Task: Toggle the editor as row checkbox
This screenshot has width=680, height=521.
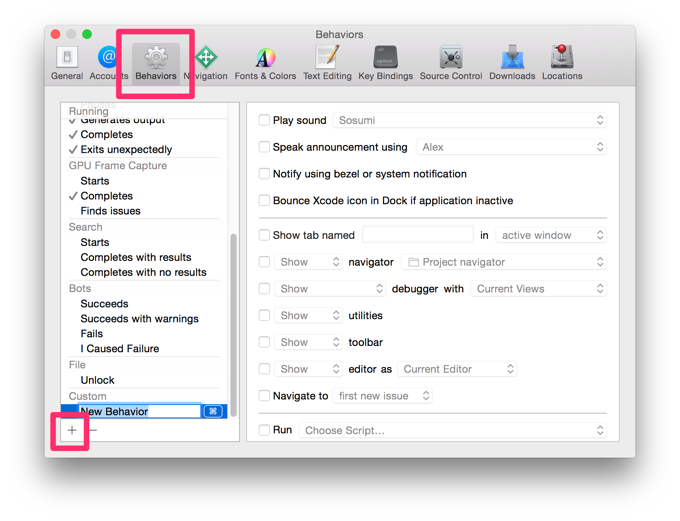Action: click(x=264, y=369)
